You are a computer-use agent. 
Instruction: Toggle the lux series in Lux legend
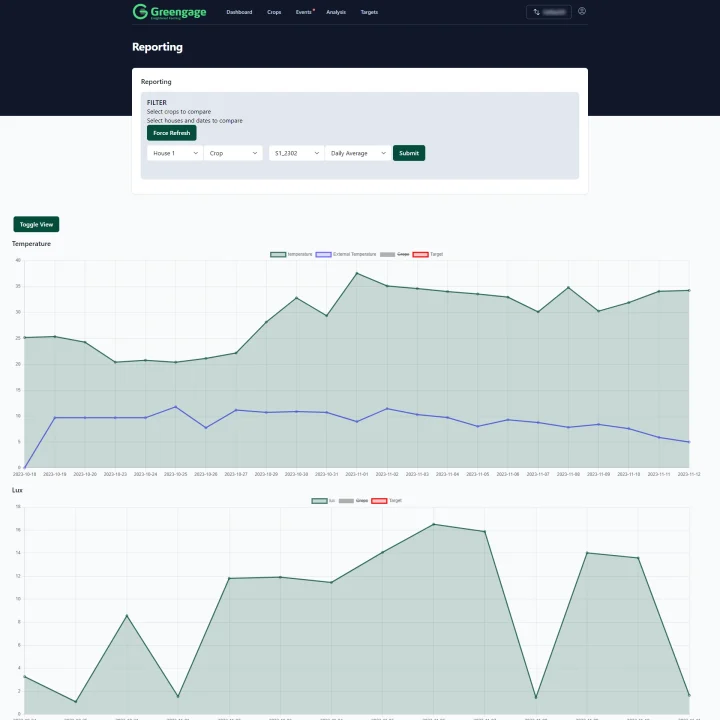(x=323, y=500)
